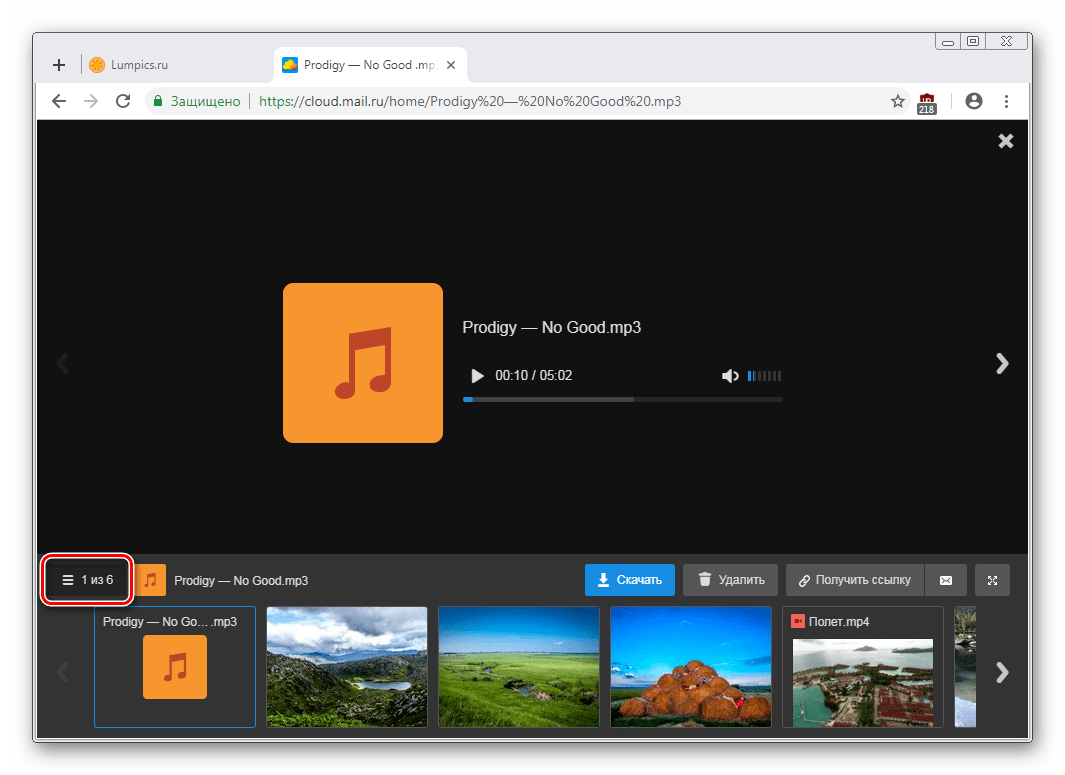Click the blue Скачать download button
Screen dimensions: 1065x775
(x=629, y=580)
